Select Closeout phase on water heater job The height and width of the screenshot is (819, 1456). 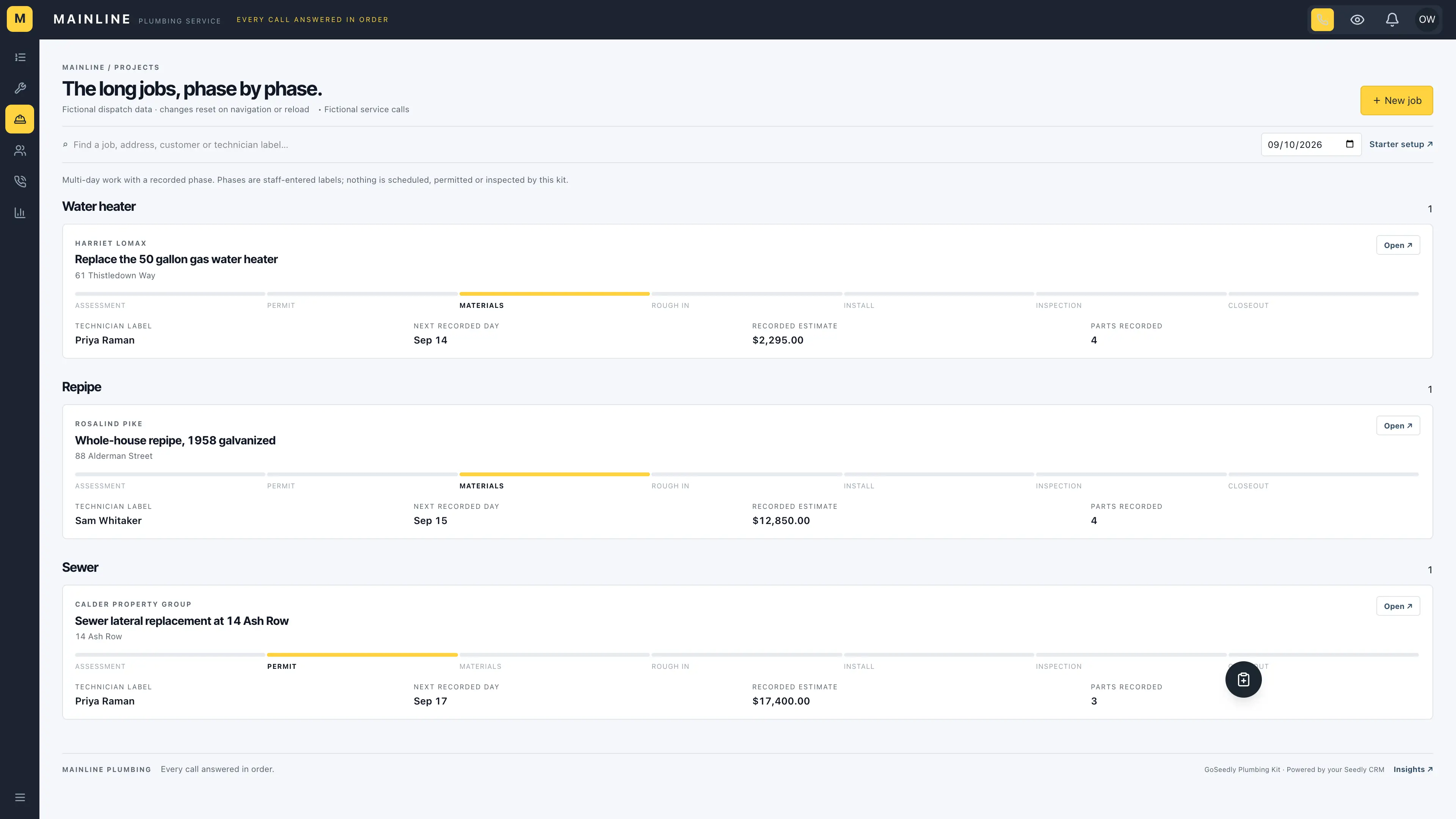(1323, 301)
